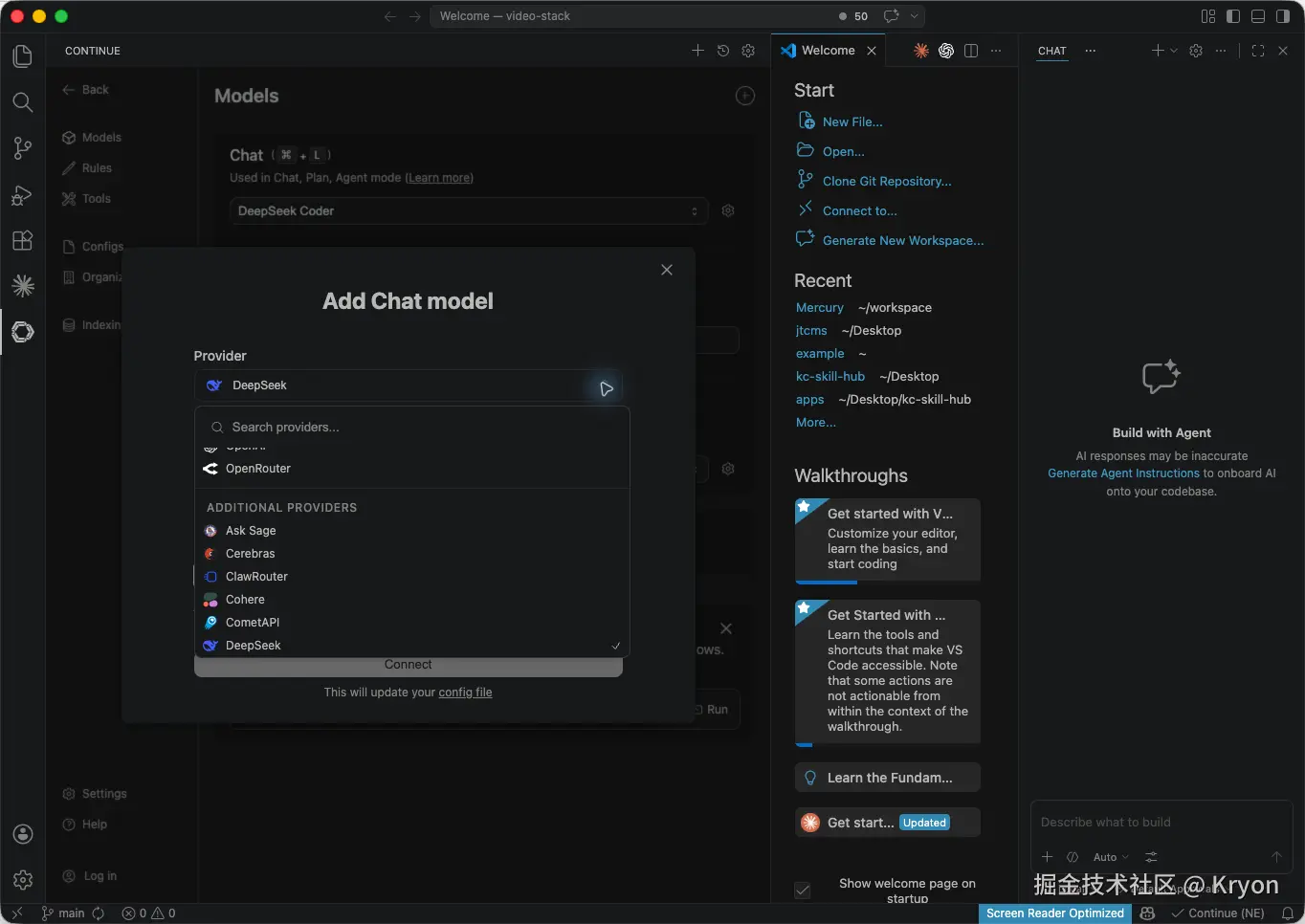Image resolution: width=1305 pixels, height=924 pixels.
Task: Open the configure tools icon beside Auto
Action: tap(1151, 857)
